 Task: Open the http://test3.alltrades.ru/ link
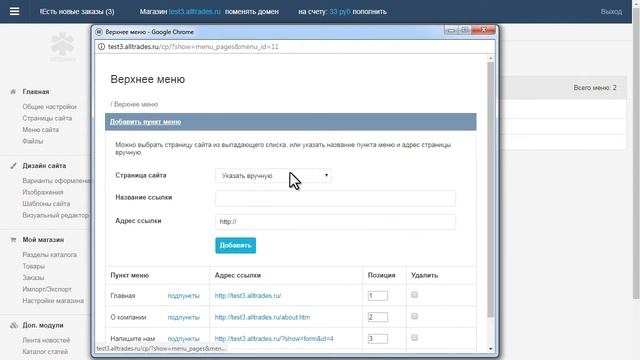(248, 296)
